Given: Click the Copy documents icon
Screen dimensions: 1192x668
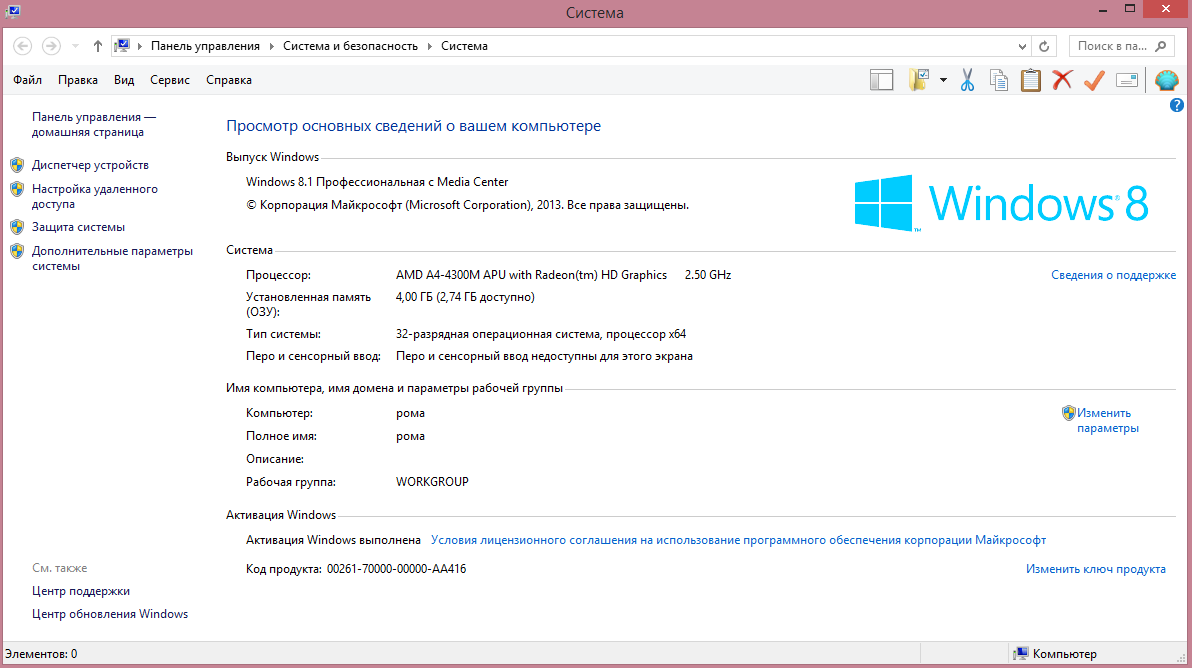Looking at the screenshot, I should click(x=998, y=80).
